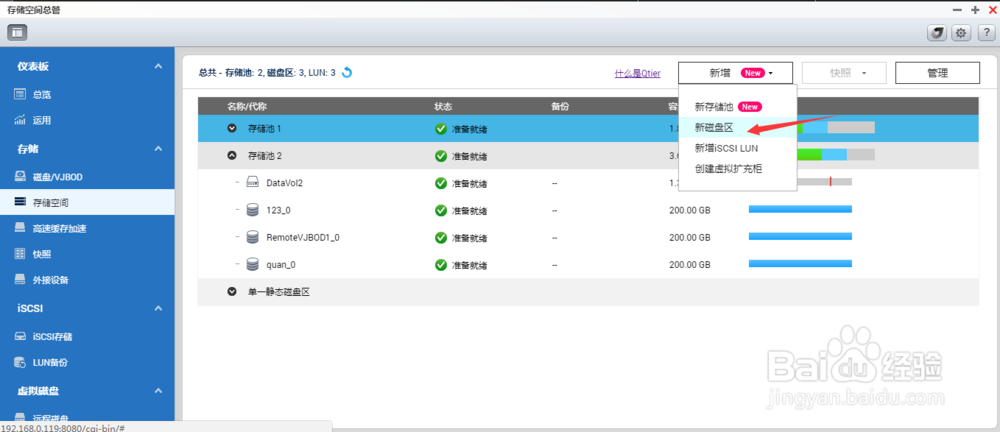Image resolution: width=1000 pixels, height=432 pixels.
Task: Choose 新存储池 from the menu
Action: pyautogui.click(x=714, y=107)
